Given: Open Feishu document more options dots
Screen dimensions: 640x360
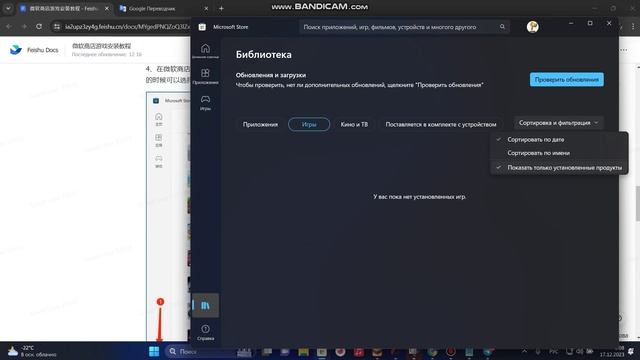Looking at the screenshot, I should tap(624, 50).
